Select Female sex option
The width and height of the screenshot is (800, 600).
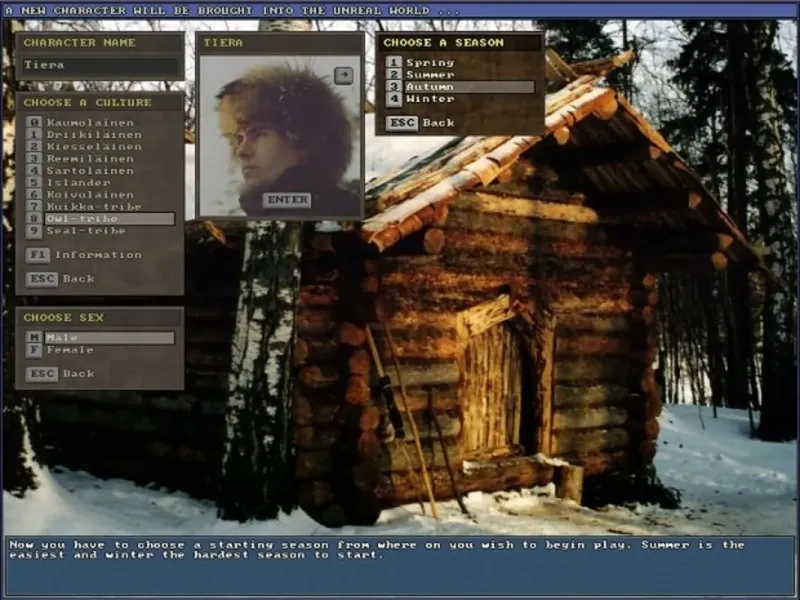click(70, 350)
